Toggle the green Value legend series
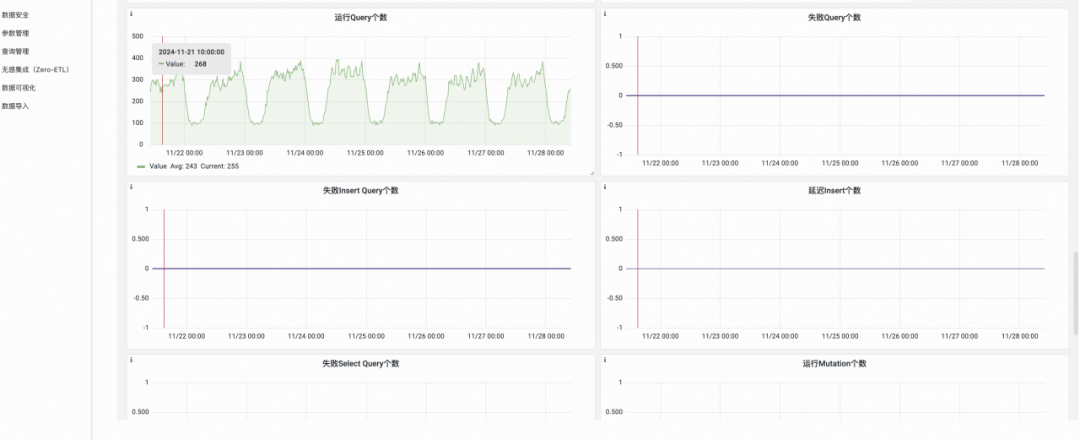This screenshot has height=440, width=1080. click(157, 166)
